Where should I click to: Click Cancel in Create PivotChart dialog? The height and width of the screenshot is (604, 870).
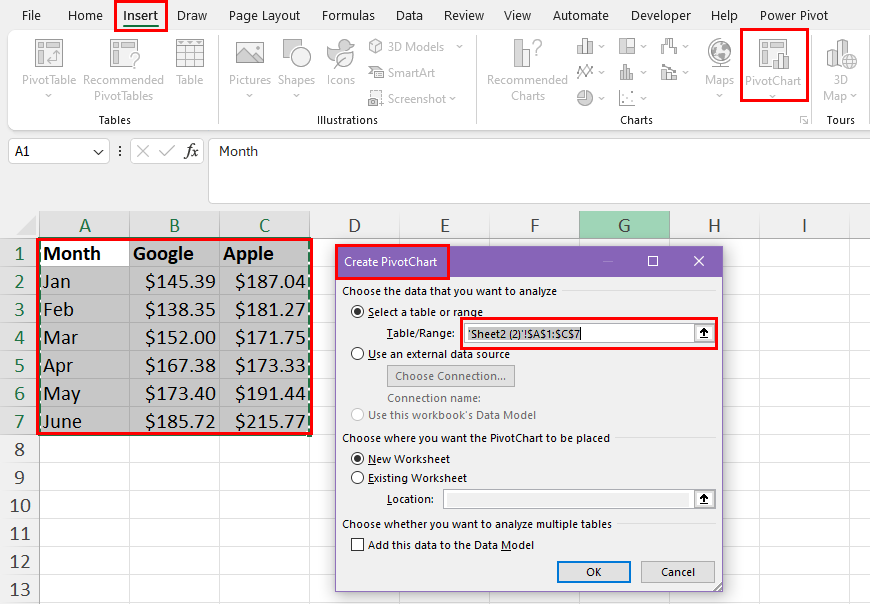point(677,572)
